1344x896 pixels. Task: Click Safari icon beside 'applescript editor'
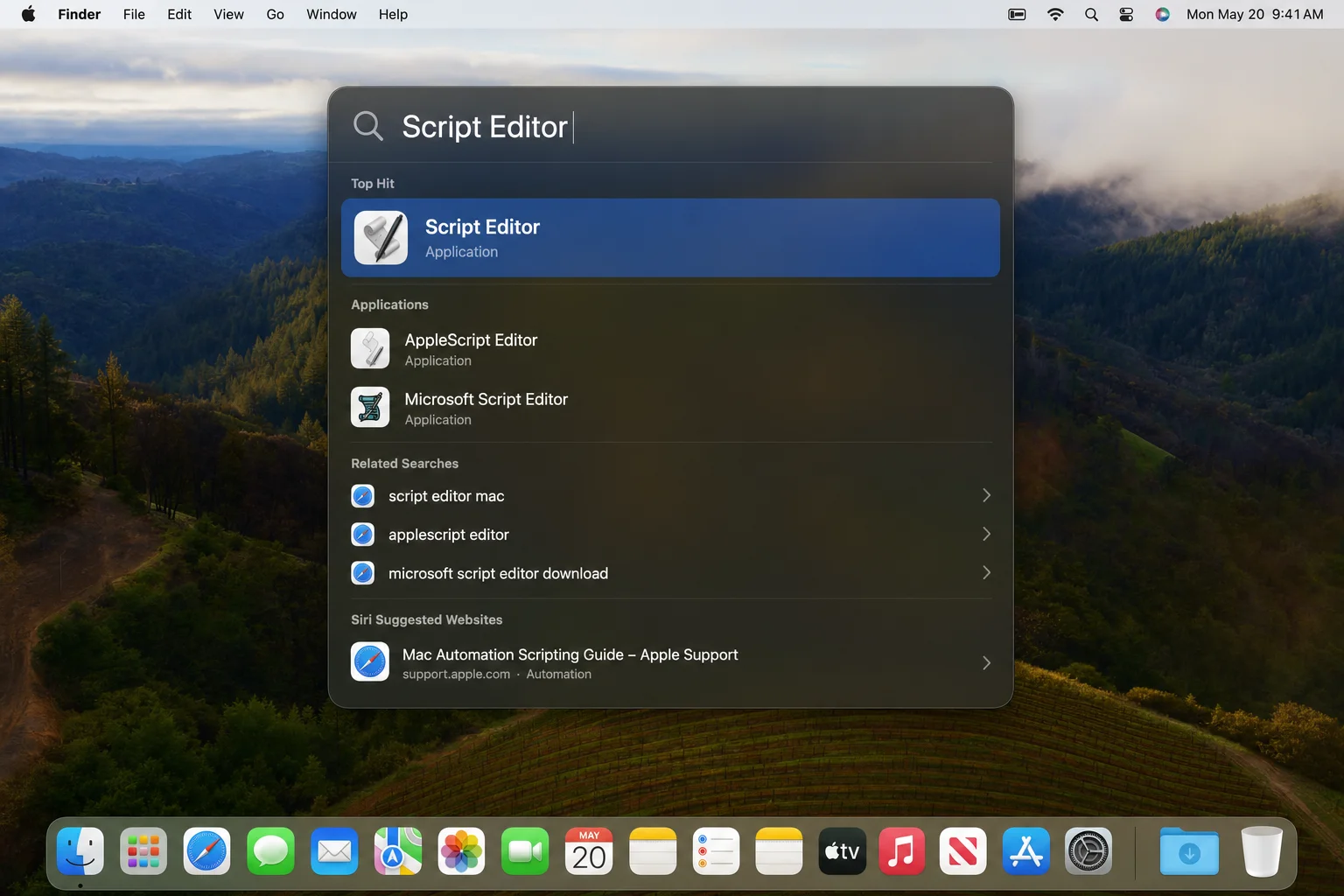pos(362,535)
